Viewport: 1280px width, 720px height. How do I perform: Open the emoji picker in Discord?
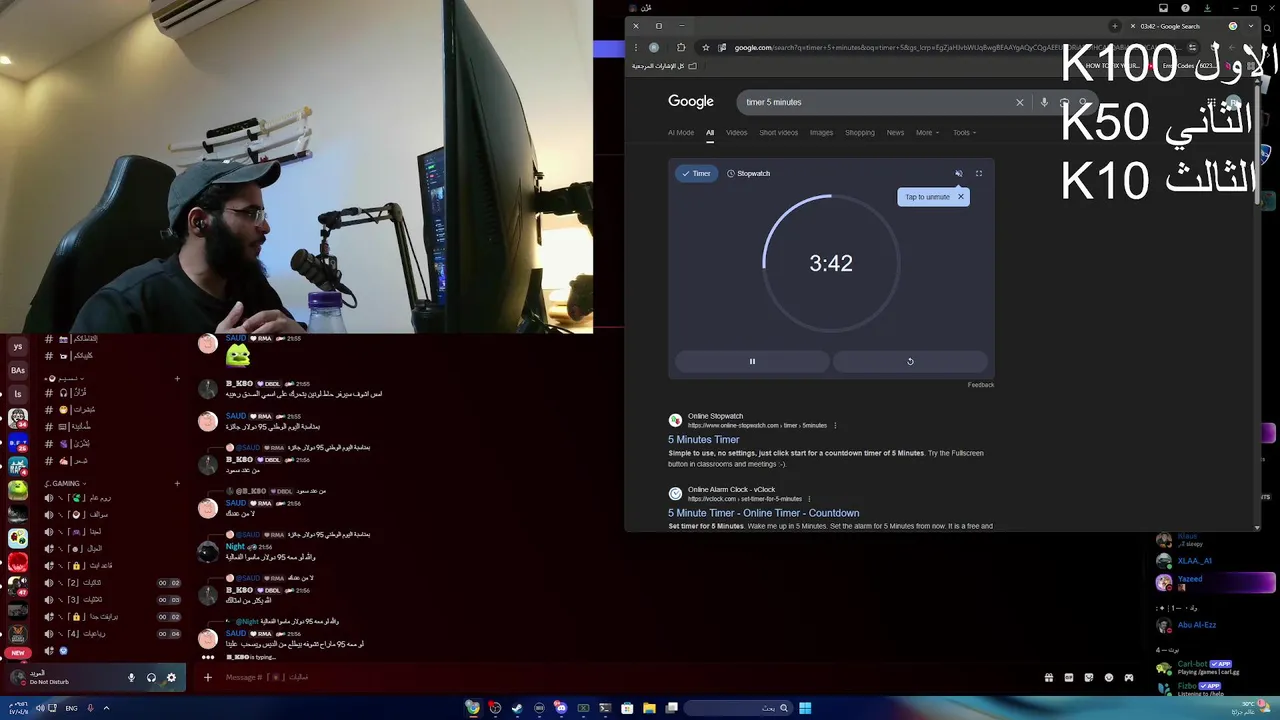1109,677
